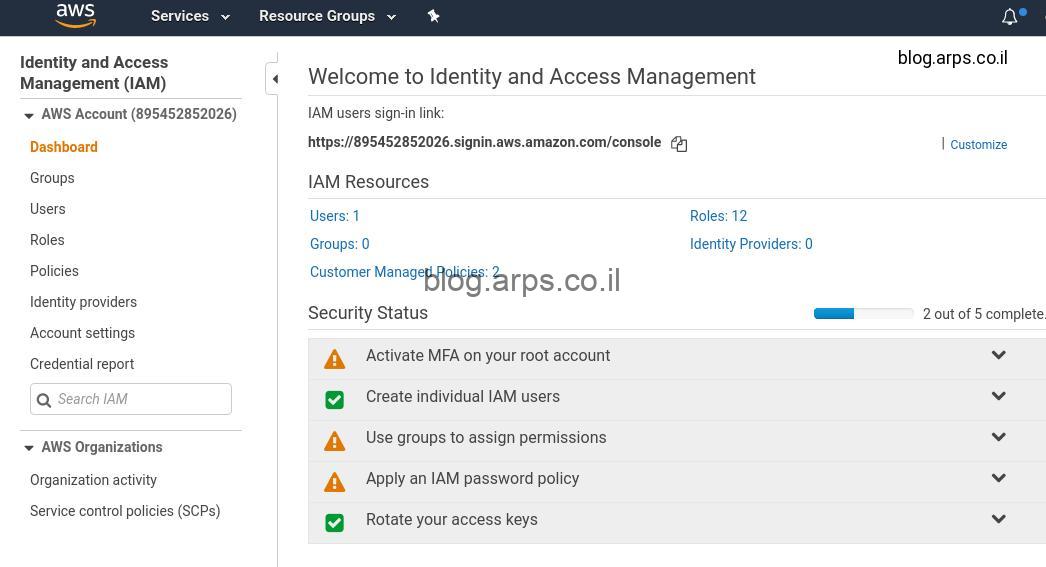Click the Search IAM input field

[x=131, y=399]
